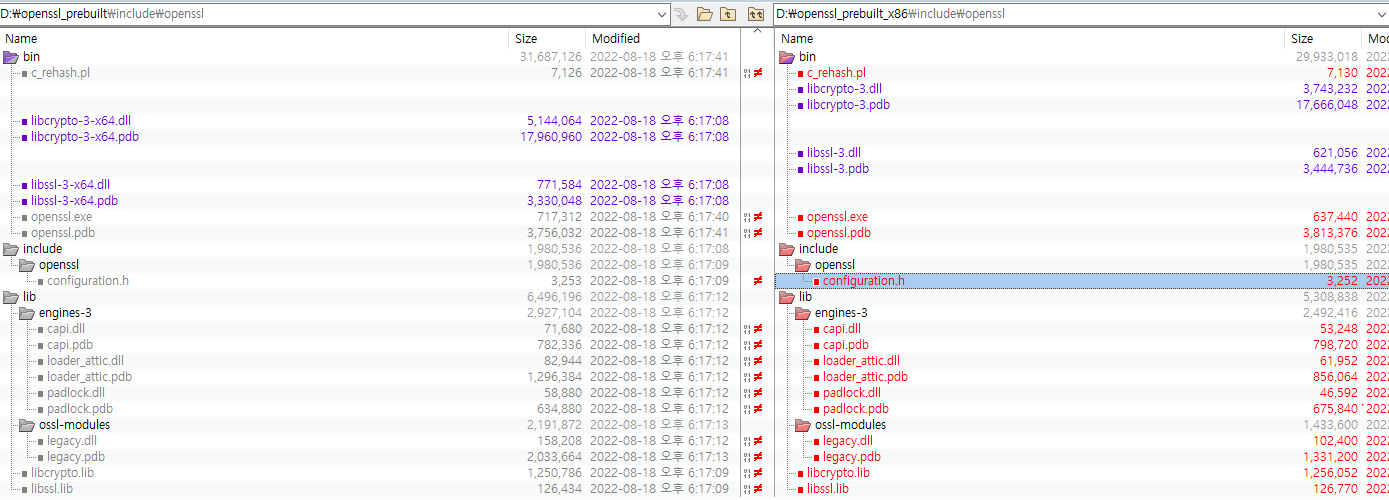Click the up both sides level icon

pyautogui.click(x=756, y=14)
